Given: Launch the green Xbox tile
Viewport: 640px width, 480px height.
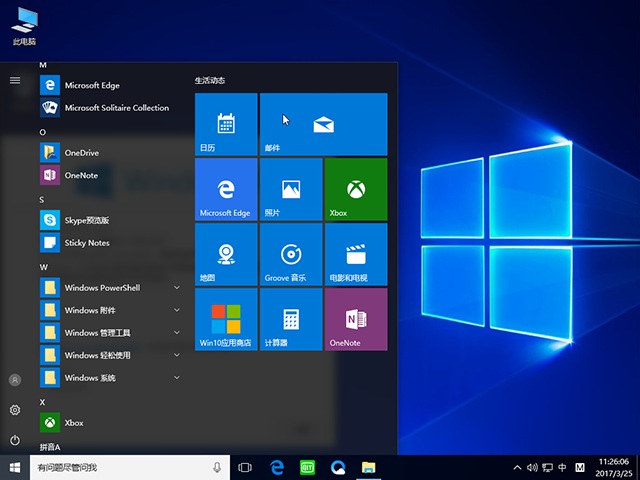Looking at the screenshot, I should pyautogui.click(x=355, y=189).
